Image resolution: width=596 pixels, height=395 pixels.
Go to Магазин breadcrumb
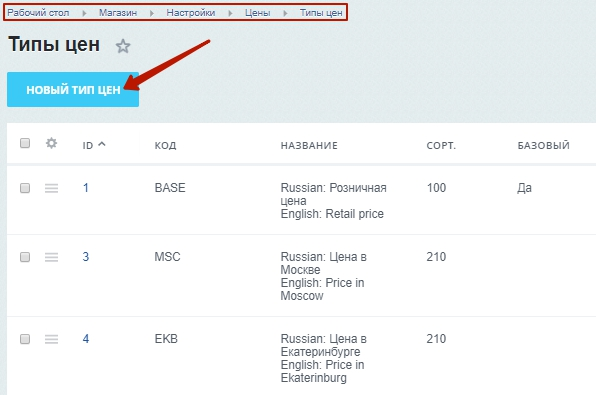(118, 13)
